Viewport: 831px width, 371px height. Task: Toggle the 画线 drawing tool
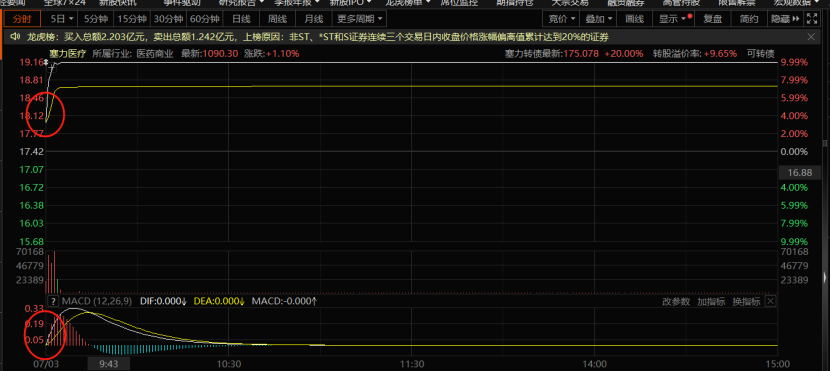click(x=634, y=20)
